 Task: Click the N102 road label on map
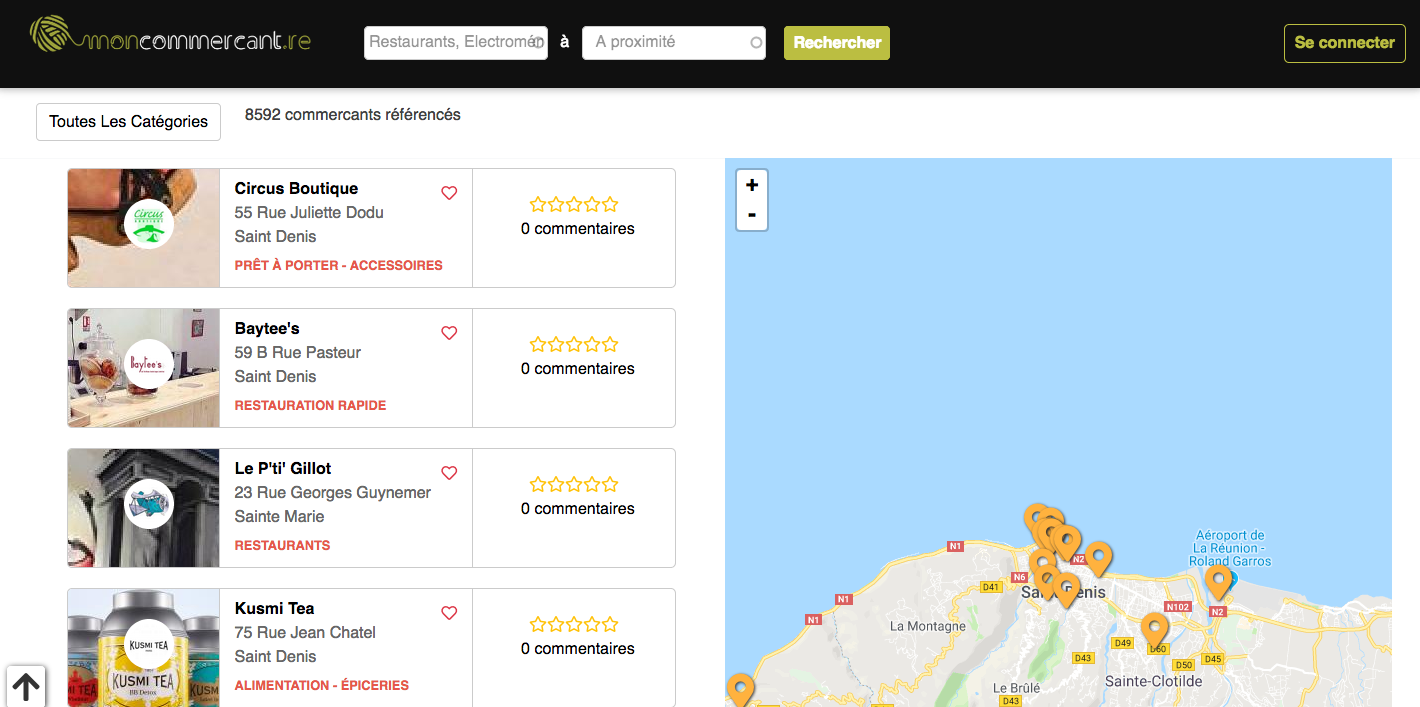click(1178, 607)
